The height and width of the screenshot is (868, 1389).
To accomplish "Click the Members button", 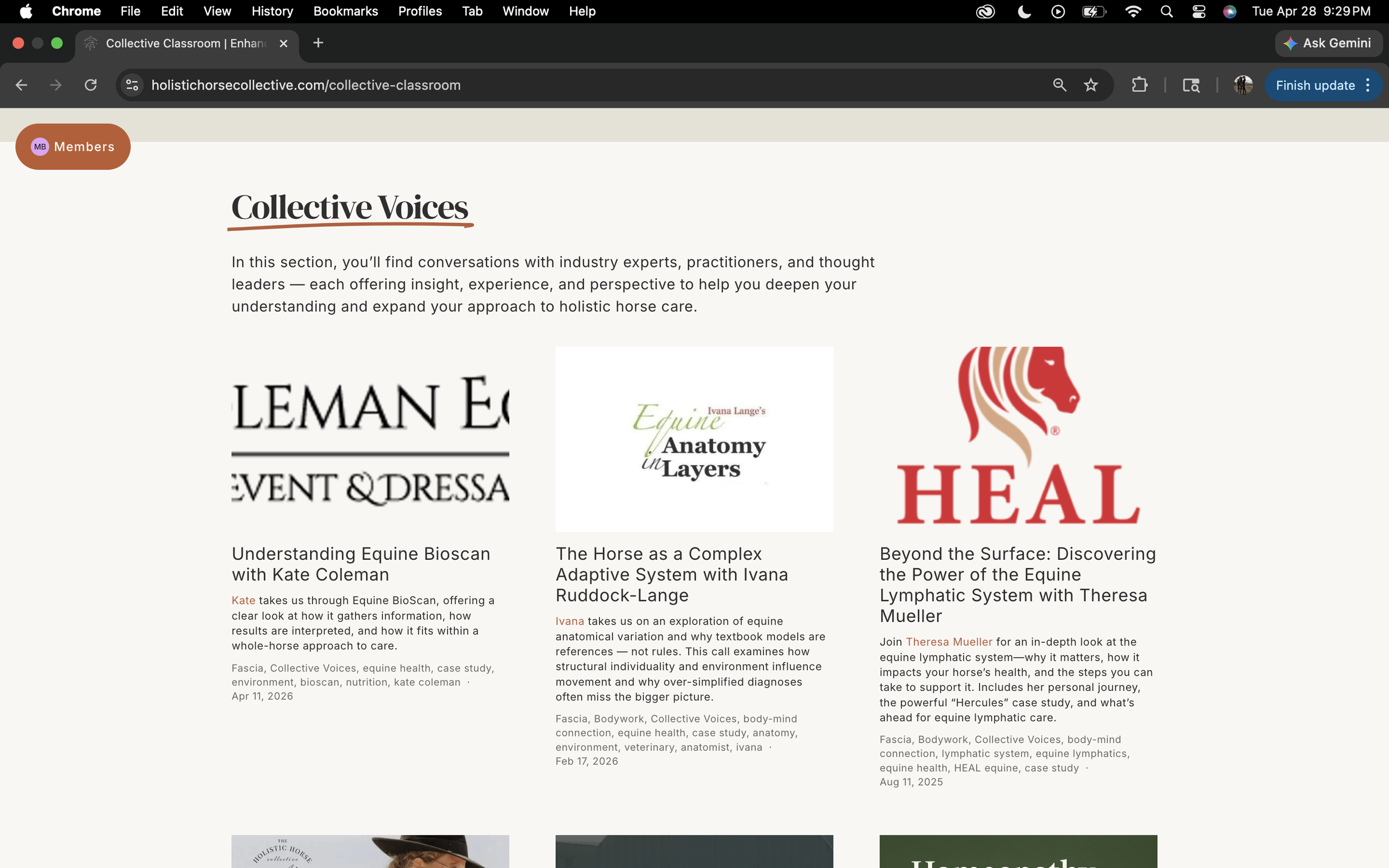I will pyautogui.click(x=73, y=147).
